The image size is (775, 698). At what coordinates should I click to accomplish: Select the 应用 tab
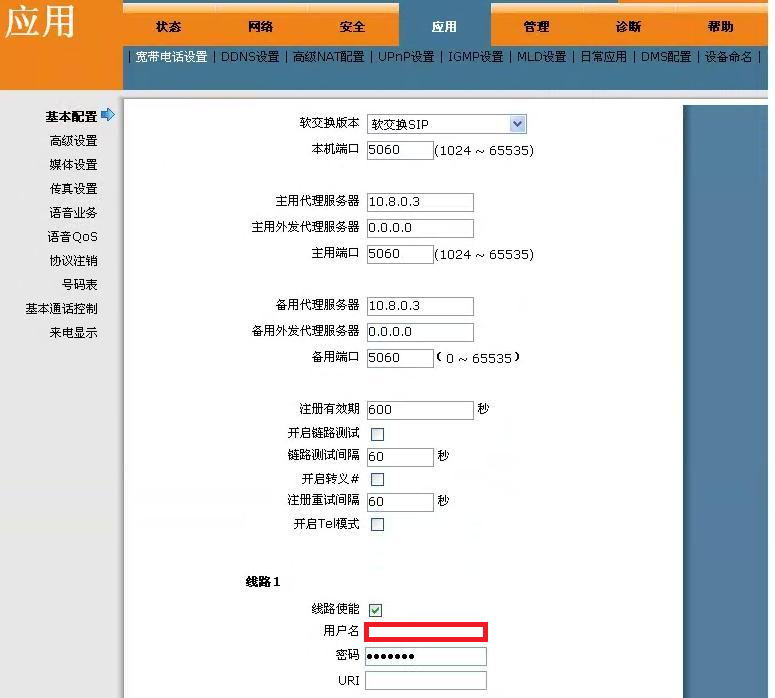coord(444,27)
